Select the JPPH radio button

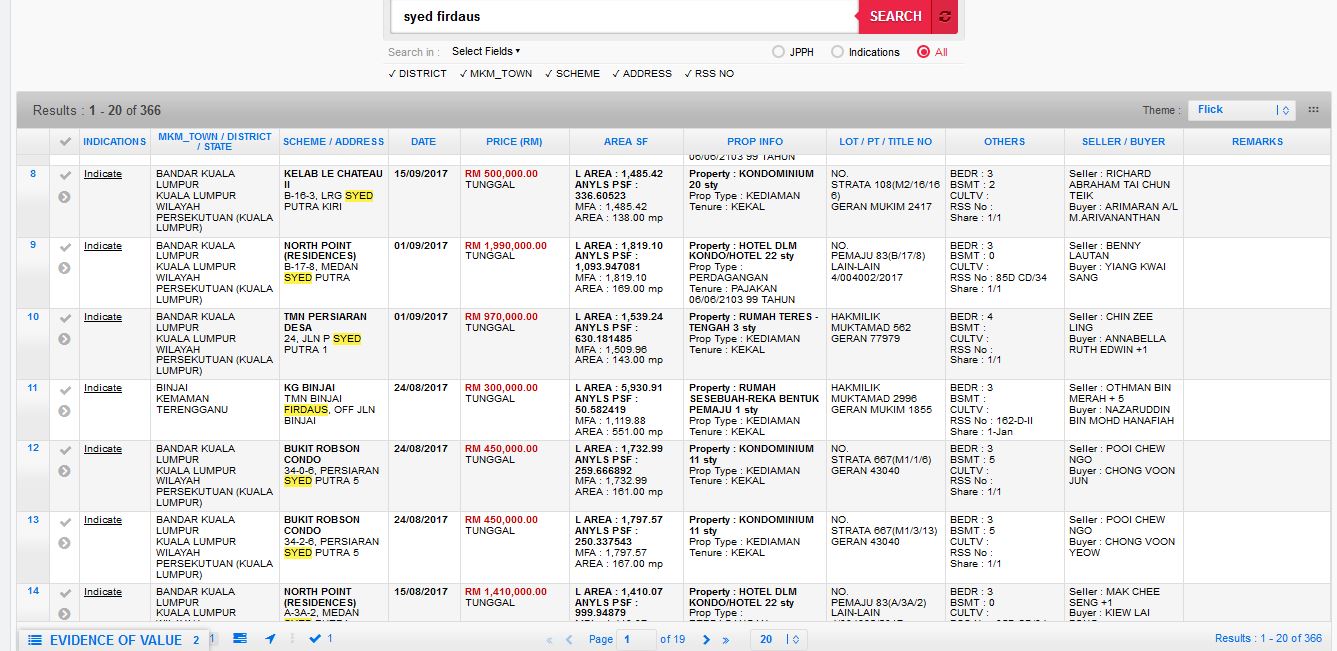(778, 52)
